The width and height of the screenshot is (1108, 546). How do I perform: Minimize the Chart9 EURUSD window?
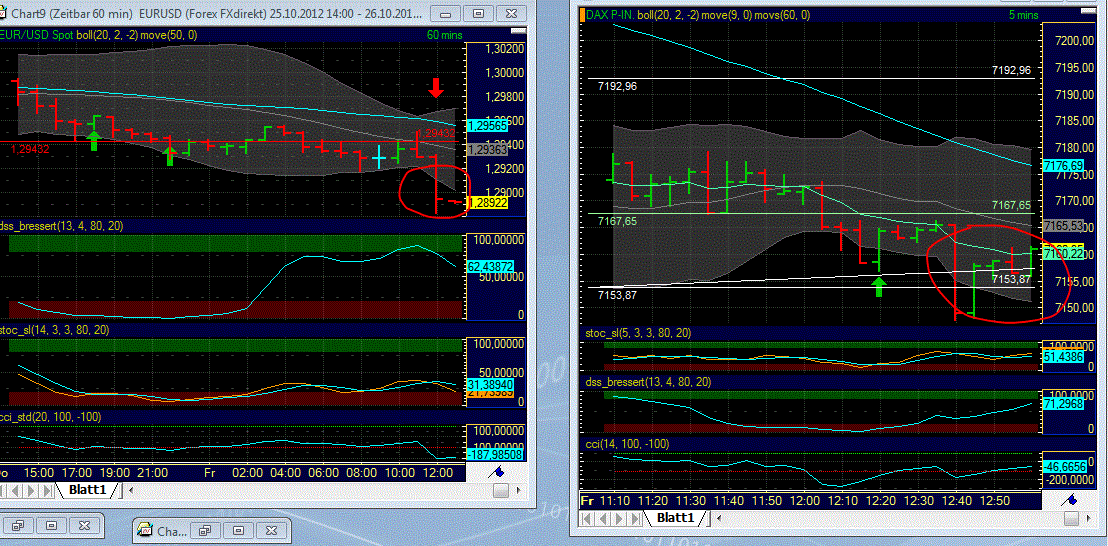point(446,13)
